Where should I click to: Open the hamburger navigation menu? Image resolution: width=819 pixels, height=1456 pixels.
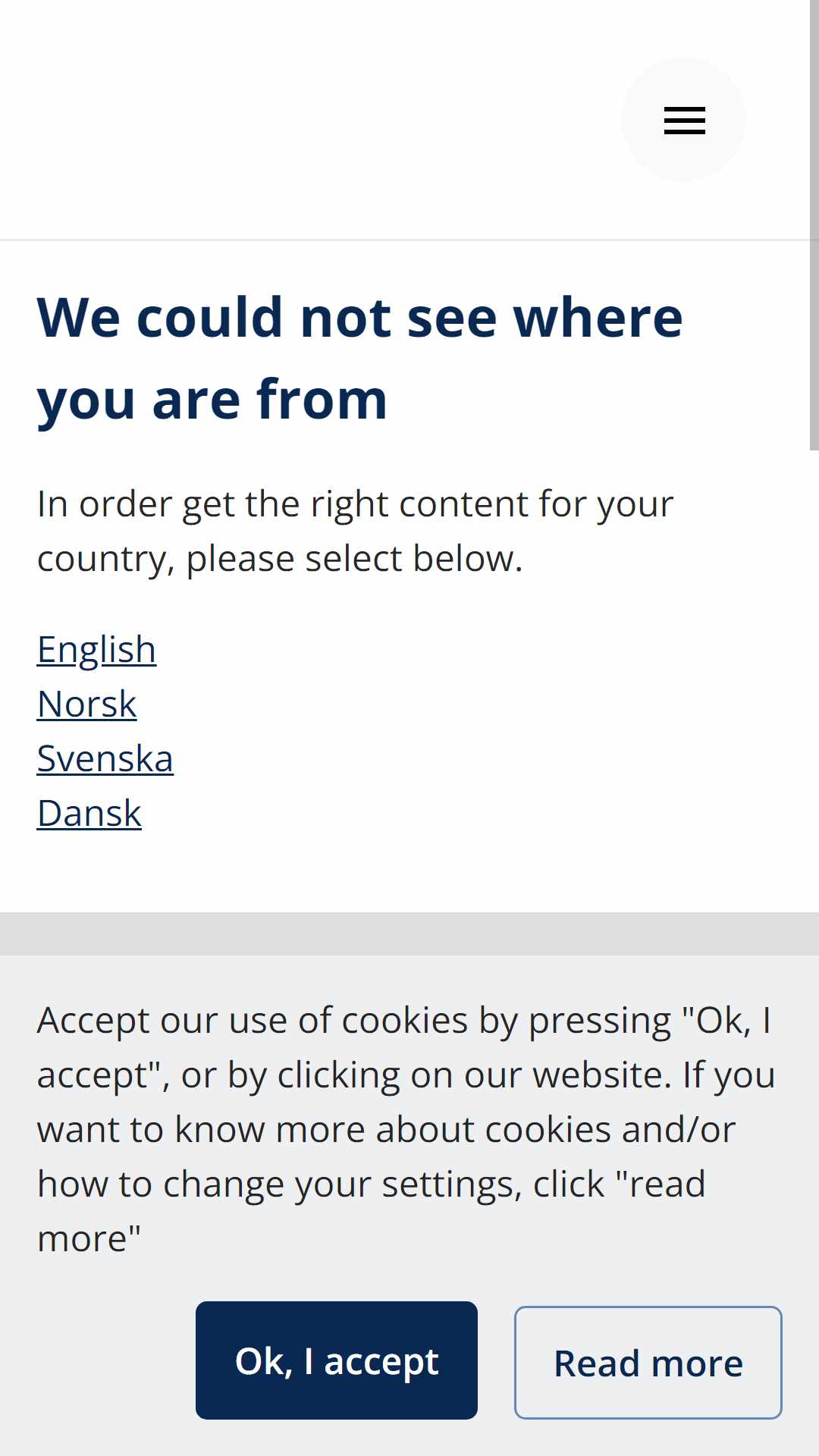click(683, 120)
